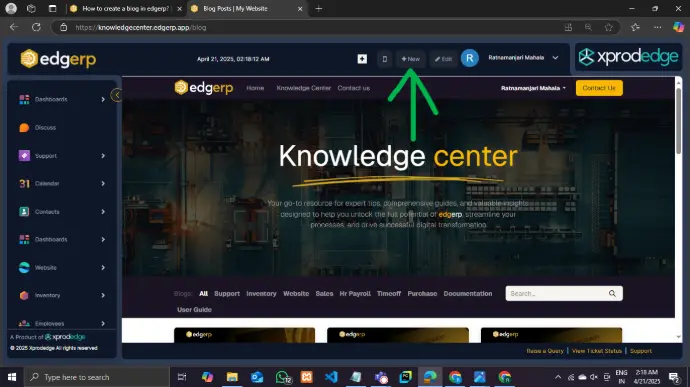The width and height of the screenshot is (690, 387).
Task: Click the yellow Contact Us button
Action: point(599,88)
